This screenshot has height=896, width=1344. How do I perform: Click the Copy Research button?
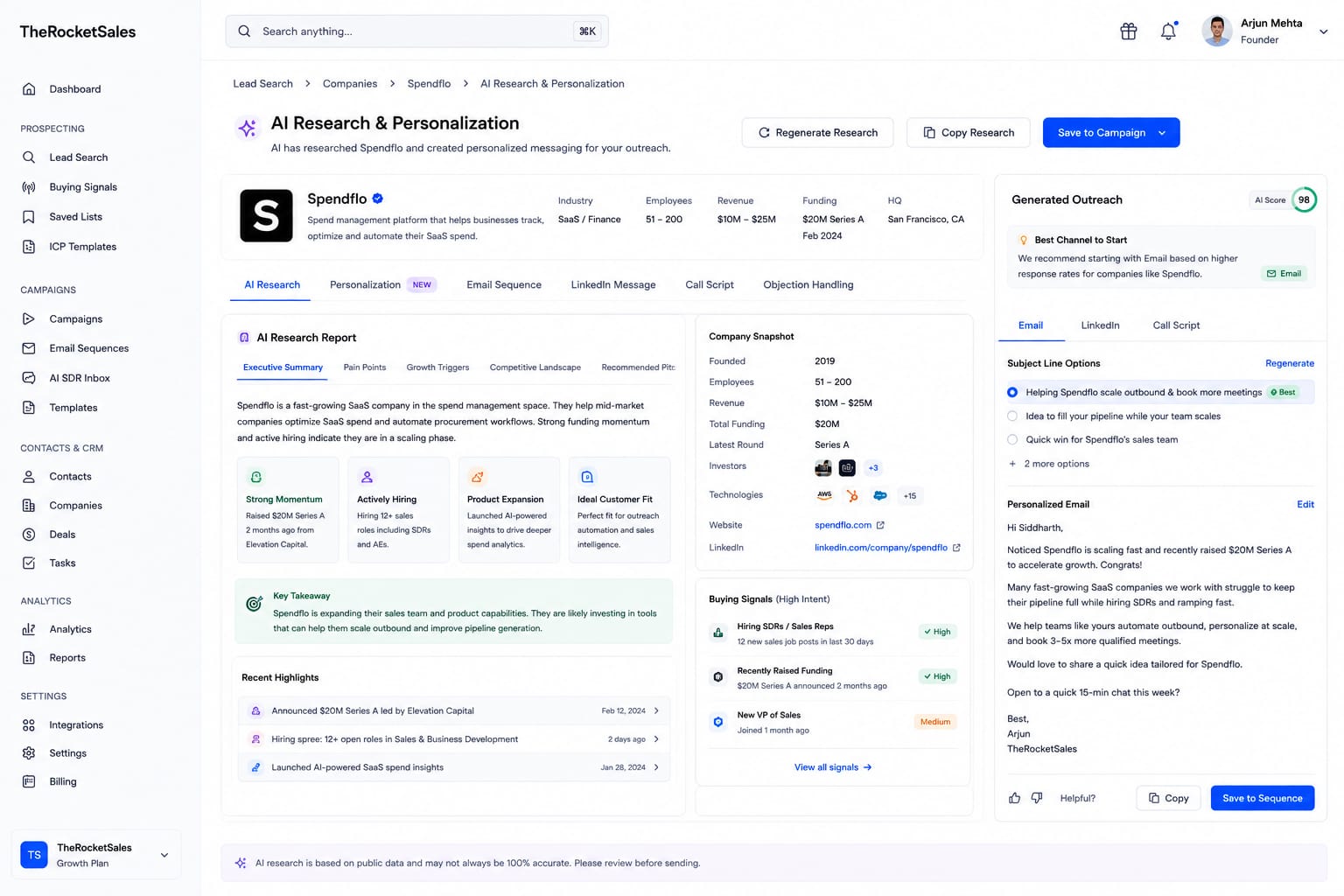[969, 133]
